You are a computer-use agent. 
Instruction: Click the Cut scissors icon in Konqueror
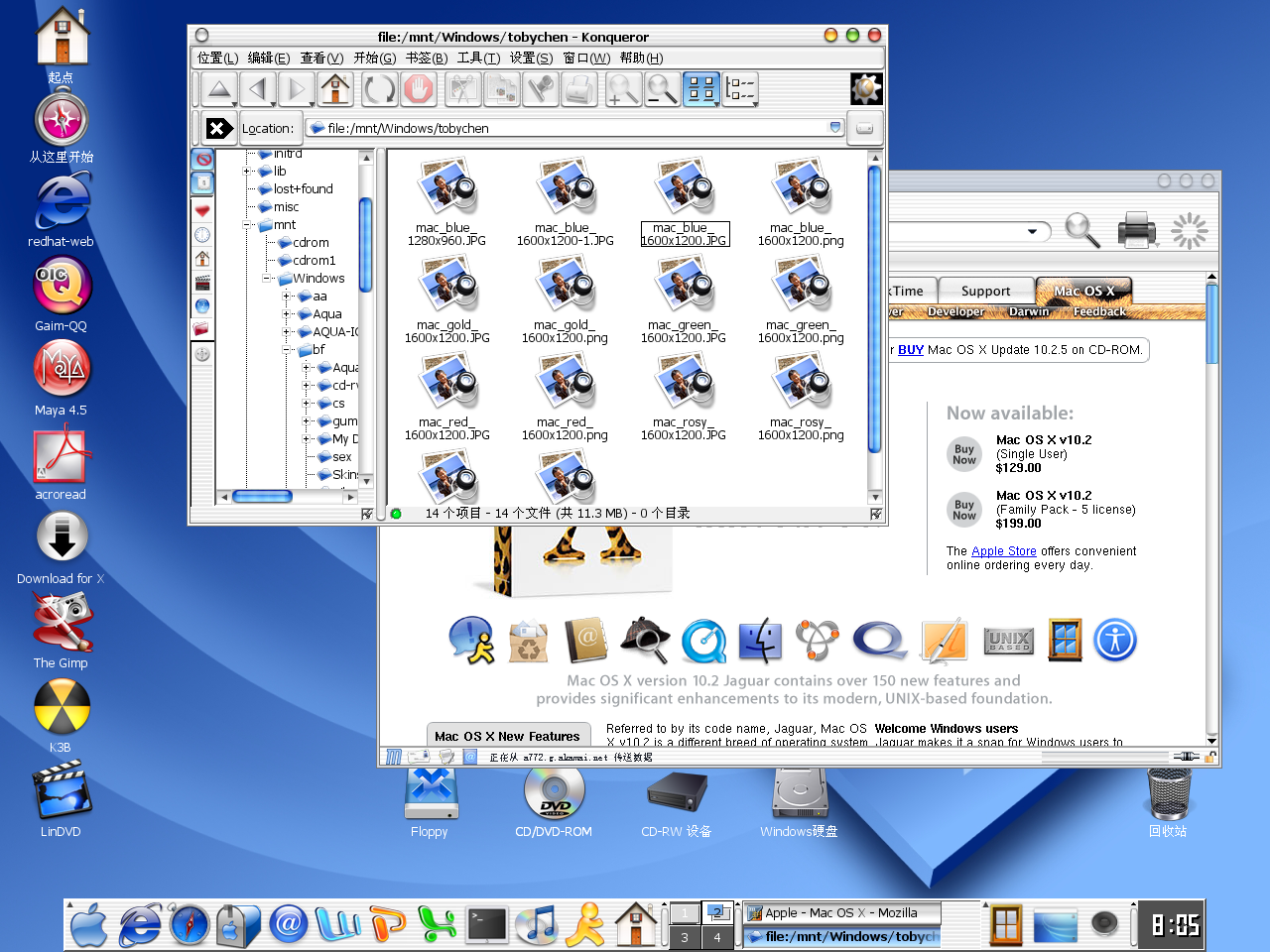point(463,90)
